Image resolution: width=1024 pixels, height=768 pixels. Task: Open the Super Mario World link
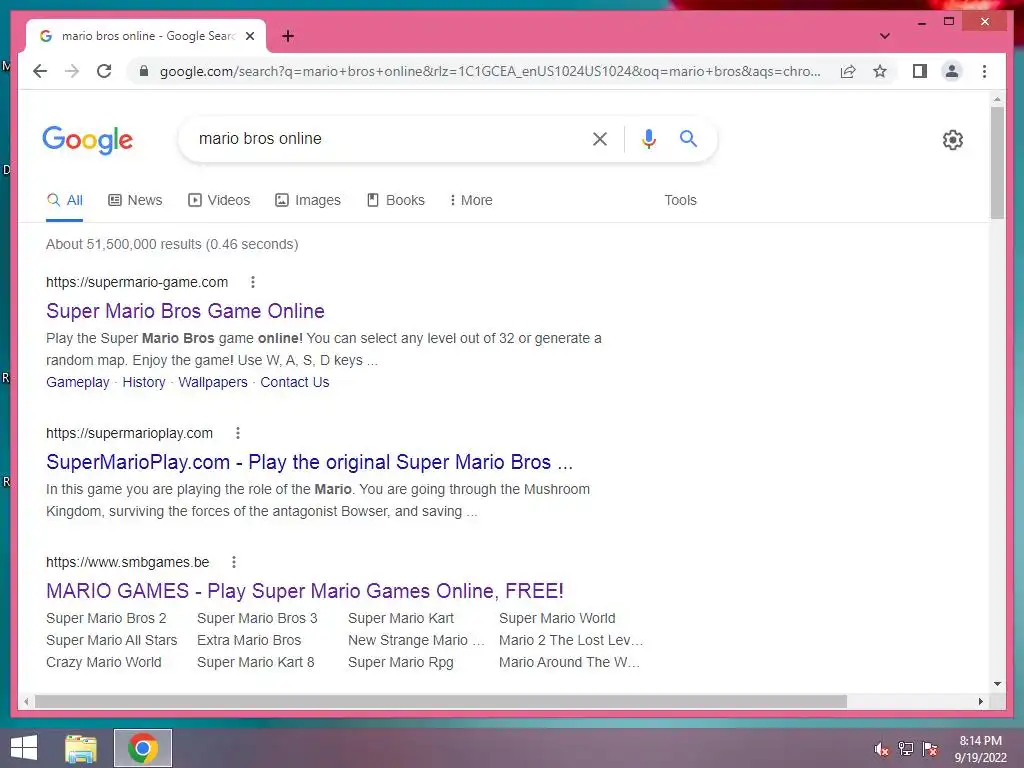[557, 618]
